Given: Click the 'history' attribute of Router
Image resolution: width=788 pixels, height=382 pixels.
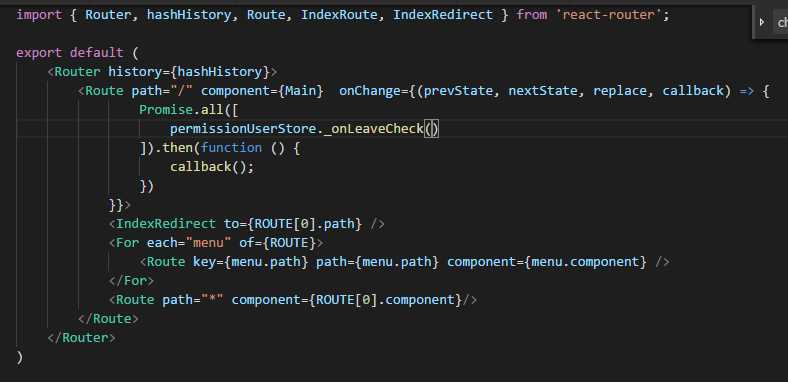Looking at the screenshot, I should [x=135, y=72].
